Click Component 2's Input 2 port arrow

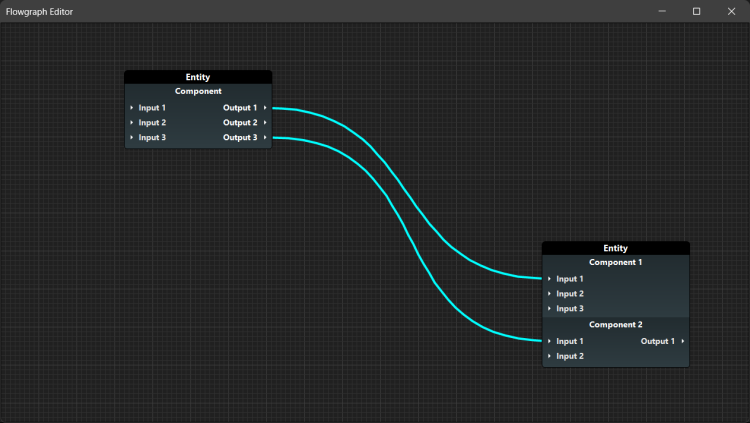[549, 357]
